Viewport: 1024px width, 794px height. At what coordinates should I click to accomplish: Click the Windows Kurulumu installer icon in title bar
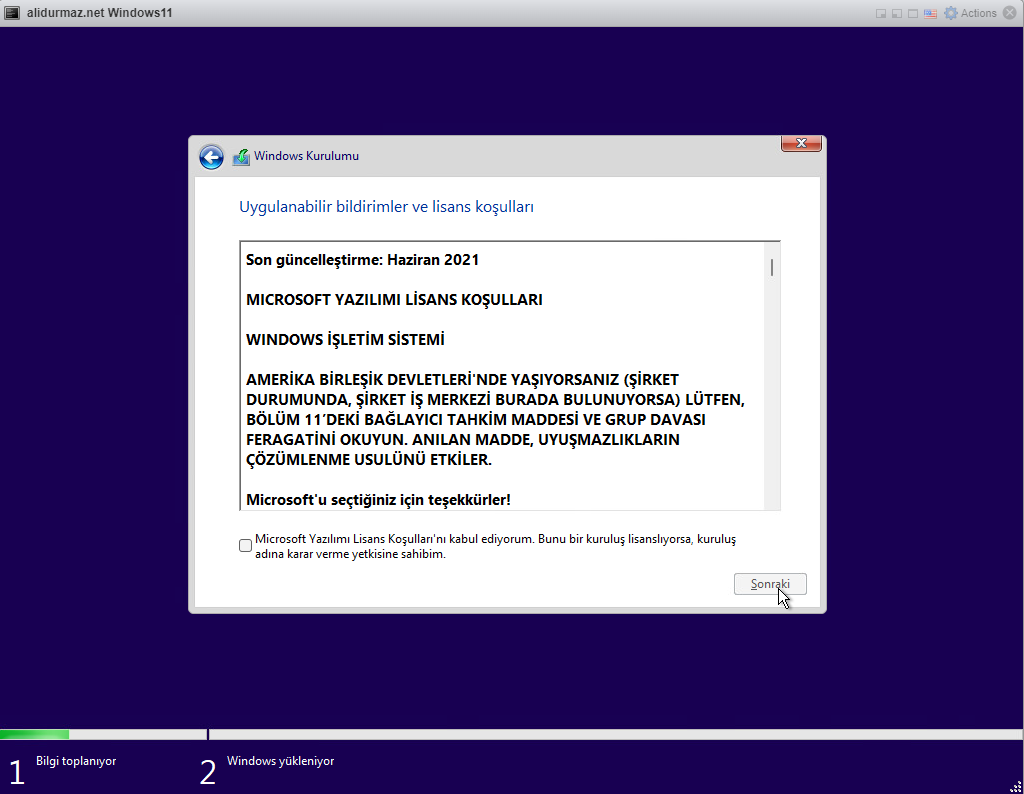[x=240, y=156]
